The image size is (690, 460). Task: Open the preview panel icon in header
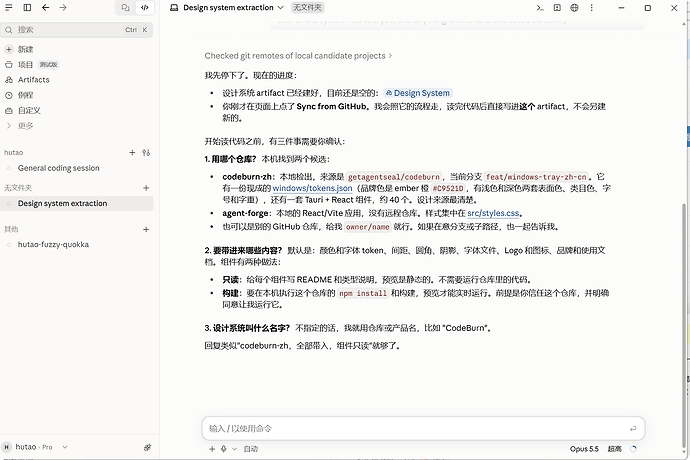557,7
